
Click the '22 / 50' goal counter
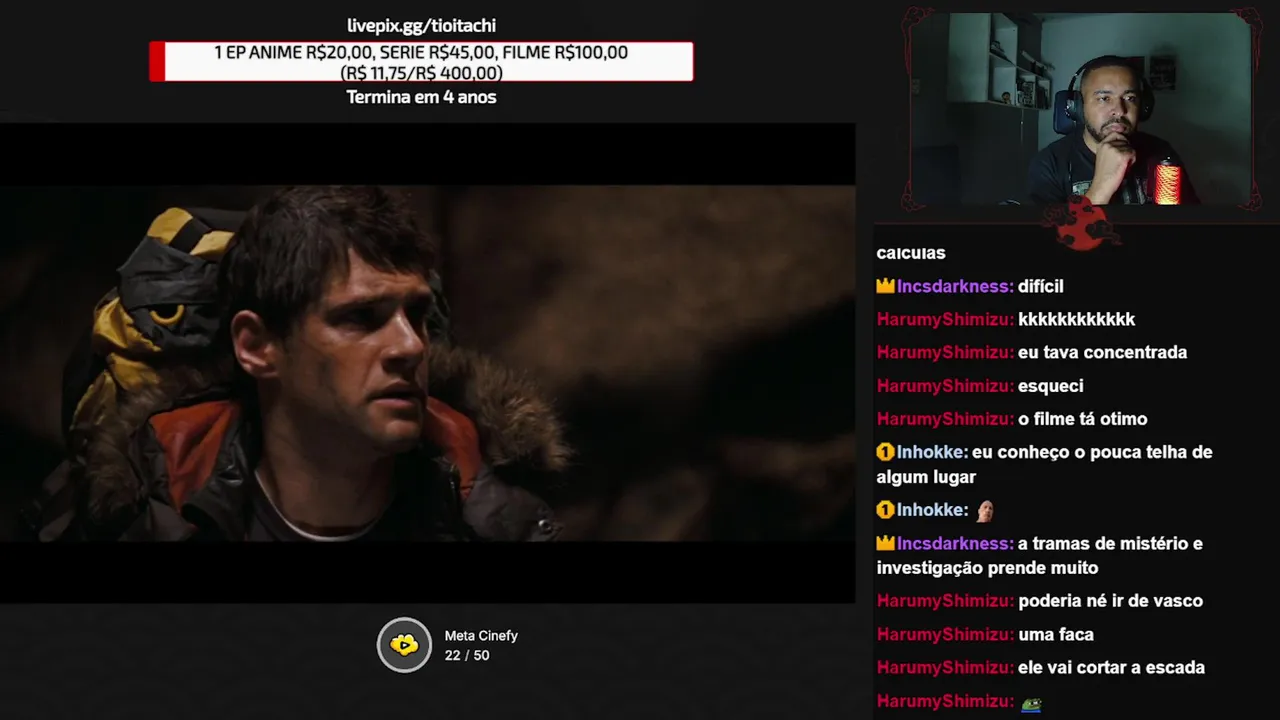(x=467, y=656)
